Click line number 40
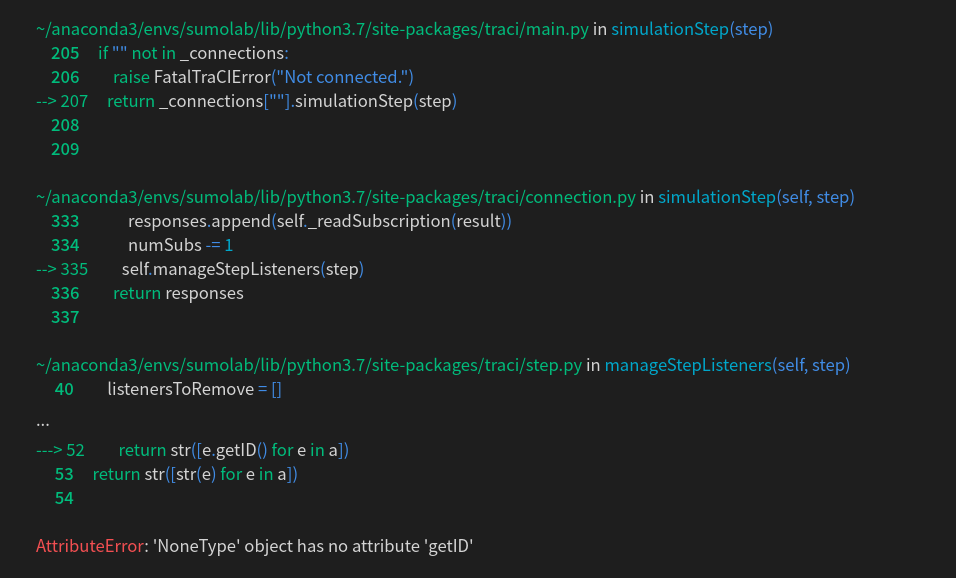Screen dimensions: 956x578 pos(64,389)
